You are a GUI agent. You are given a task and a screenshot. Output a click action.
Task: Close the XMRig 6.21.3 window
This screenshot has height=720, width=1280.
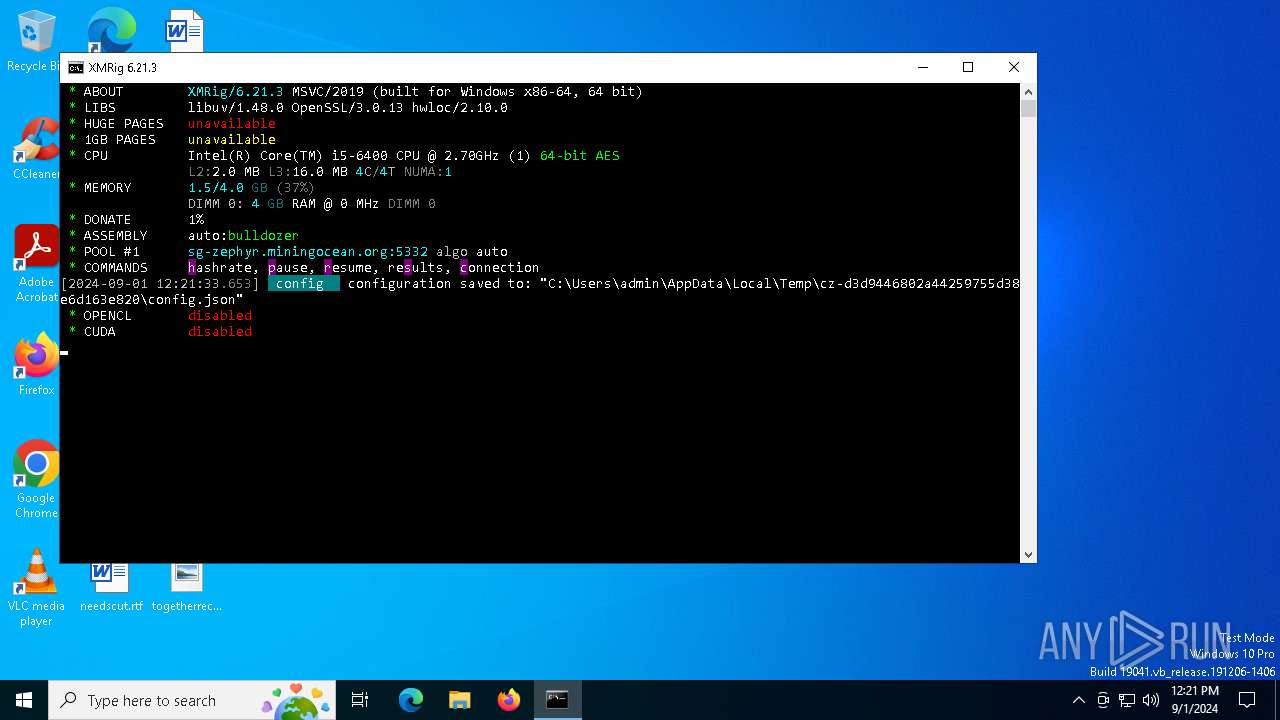coord(1014,68)
